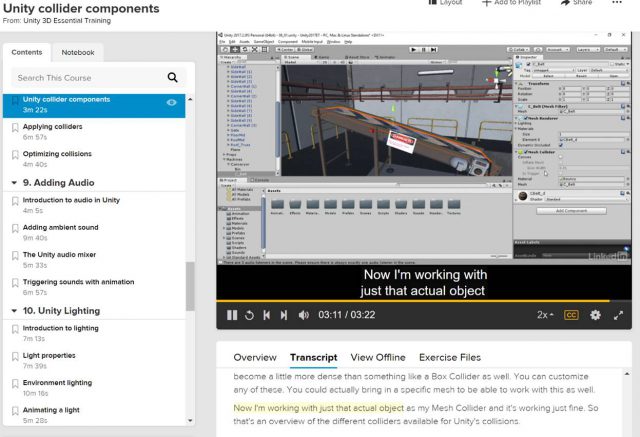Bookmark the Animating a light video
This screenshot has width=640, height=437.
(x=15, y=411)
